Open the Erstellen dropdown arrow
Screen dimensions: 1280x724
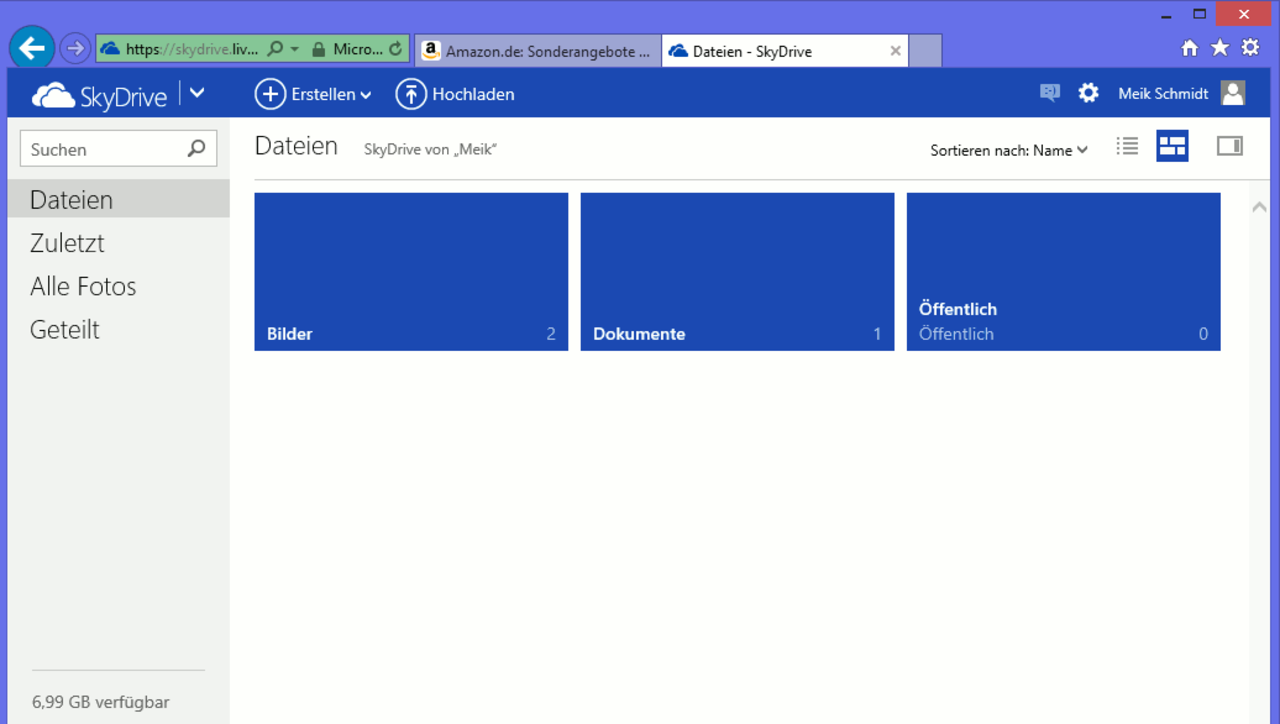(366, 95)
